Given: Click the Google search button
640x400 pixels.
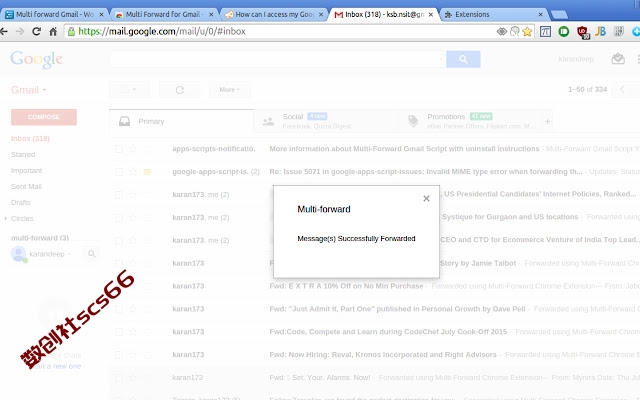Looking at the screenshot, I should point(463,59).
